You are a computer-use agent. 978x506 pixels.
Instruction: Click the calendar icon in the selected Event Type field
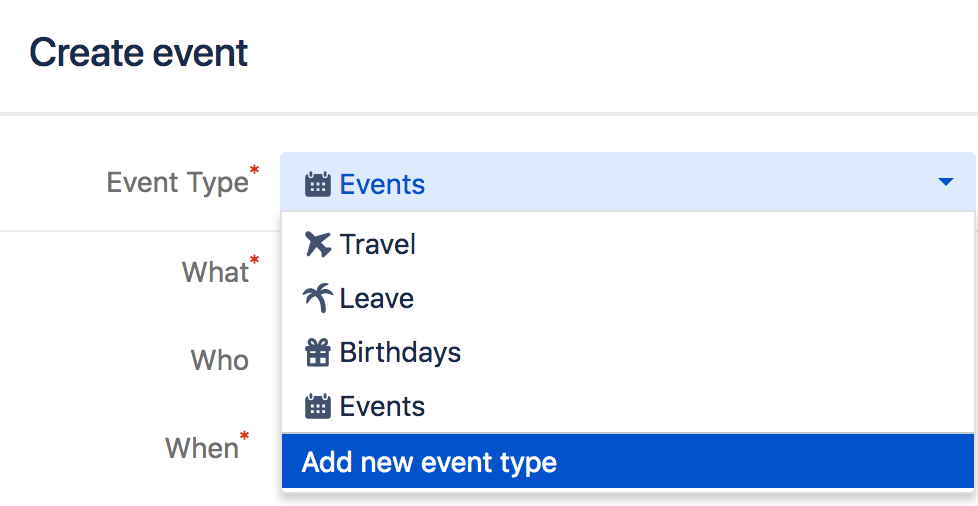pos(317,185)
